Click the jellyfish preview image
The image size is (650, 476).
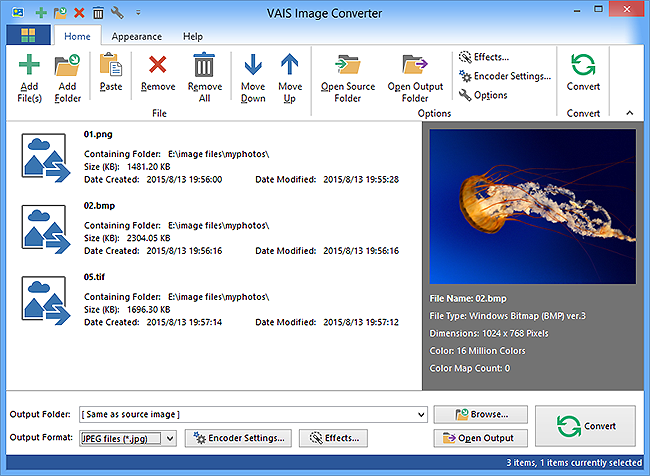533,206
